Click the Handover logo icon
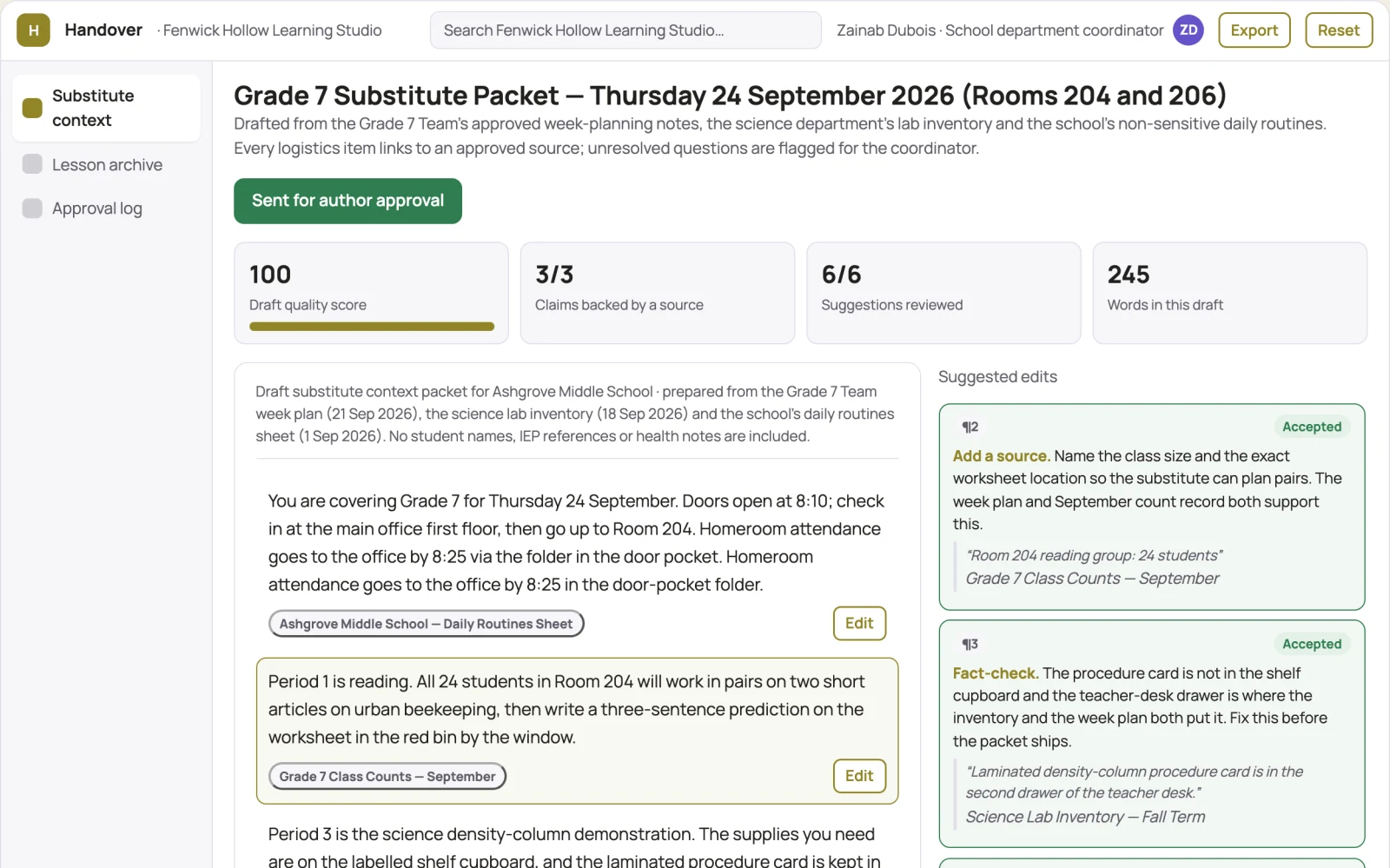Image resolution: width=1390 pixels, height=868 pixels. [33, 30]
